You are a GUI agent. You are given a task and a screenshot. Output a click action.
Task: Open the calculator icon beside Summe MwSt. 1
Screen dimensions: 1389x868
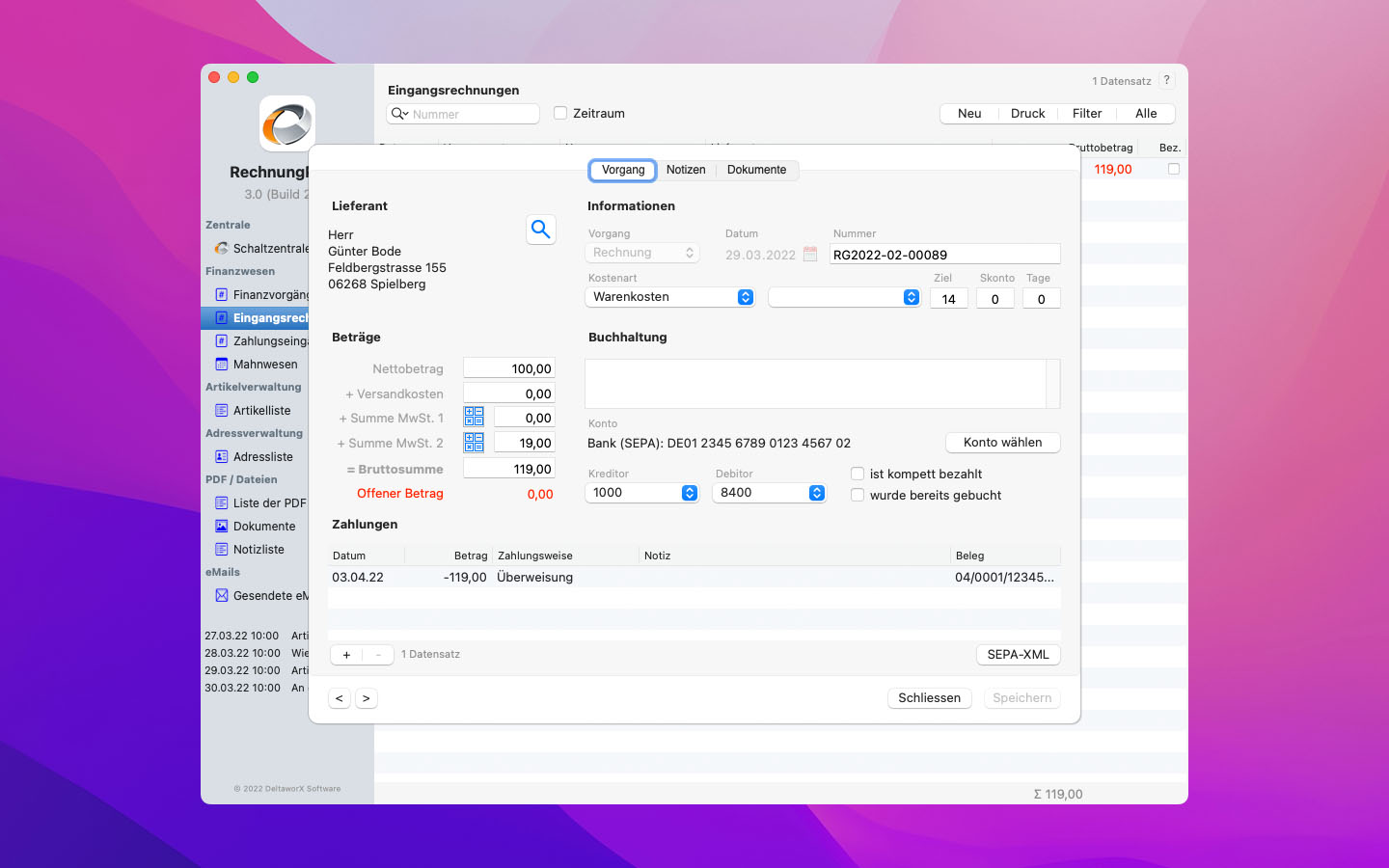click(x=474, y=417)
